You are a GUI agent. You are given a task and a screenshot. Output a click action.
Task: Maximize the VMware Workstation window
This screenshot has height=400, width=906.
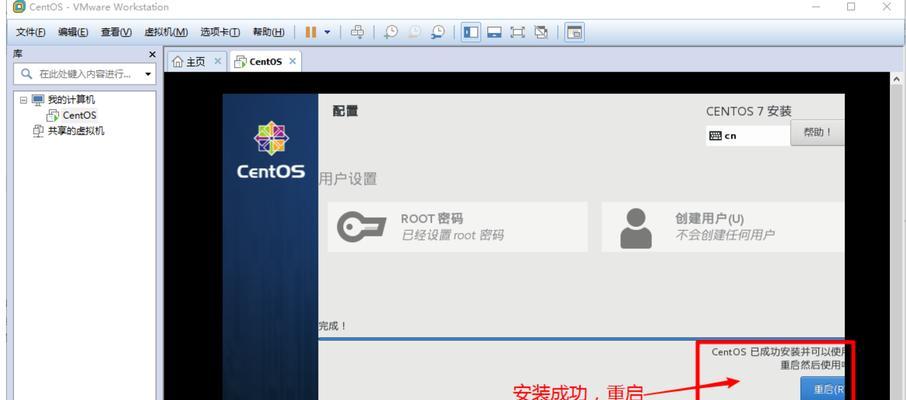coord(851,7)
